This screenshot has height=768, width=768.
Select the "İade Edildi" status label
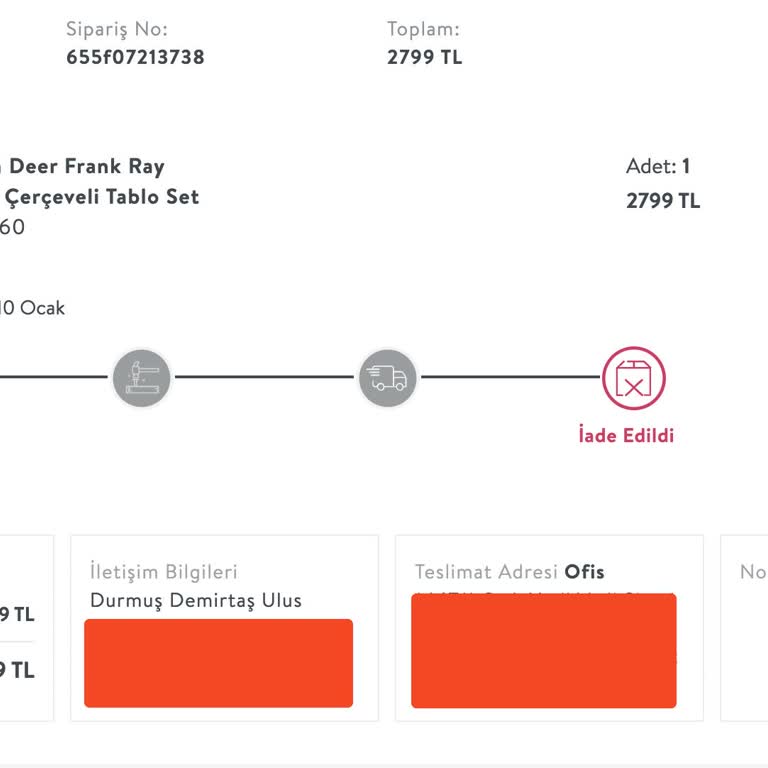(626, 436)
